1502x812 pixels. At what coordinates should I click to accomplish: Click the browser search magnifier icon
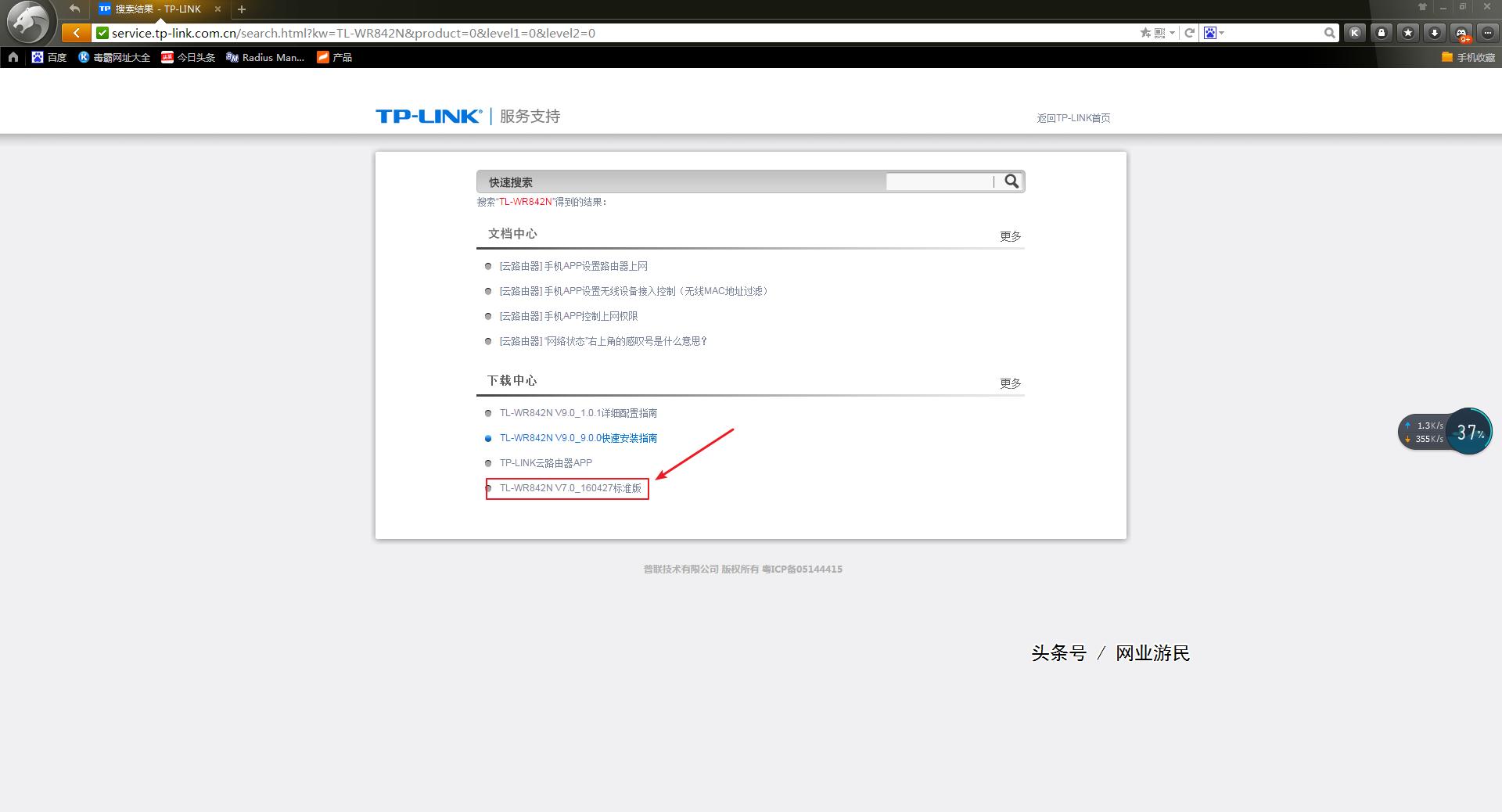pos(1329,33)
